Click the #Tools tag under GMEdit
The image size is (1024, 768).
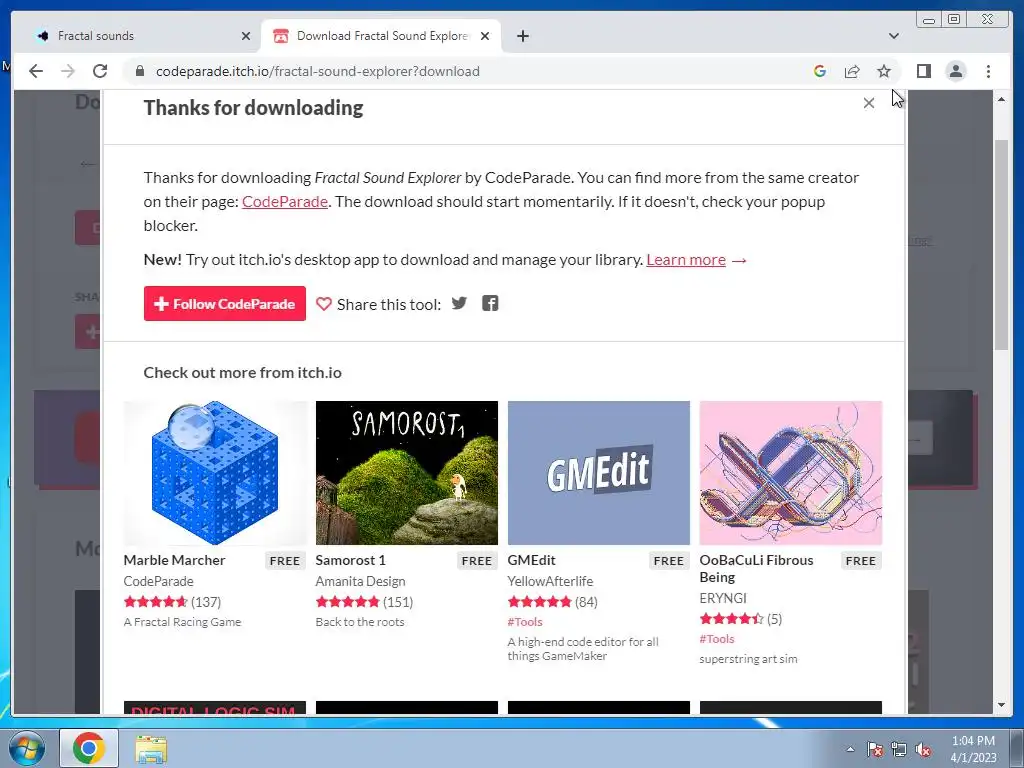point(525,622)
